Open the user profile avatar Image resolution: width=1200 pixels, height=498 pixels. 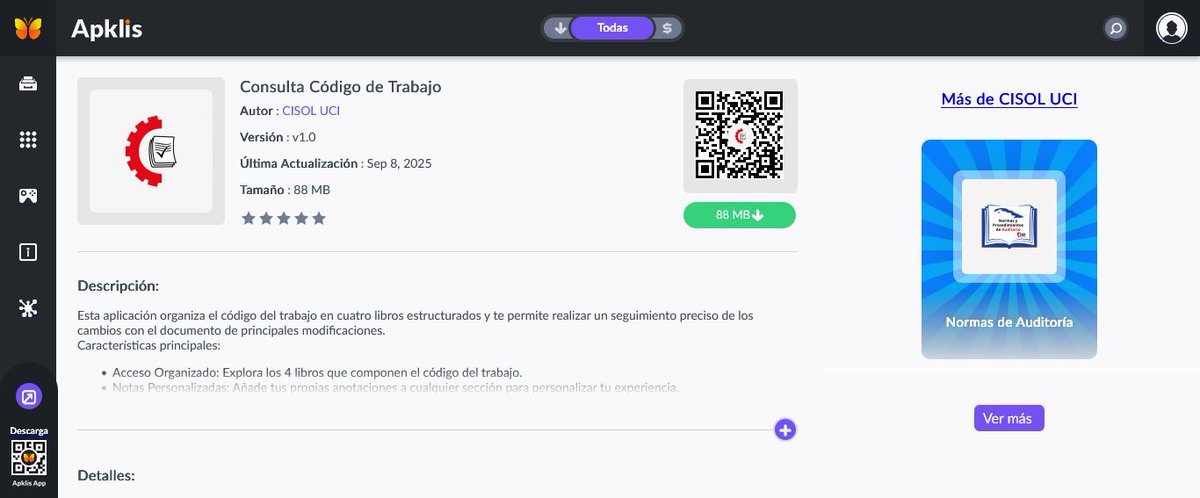tap(1171, 28)
